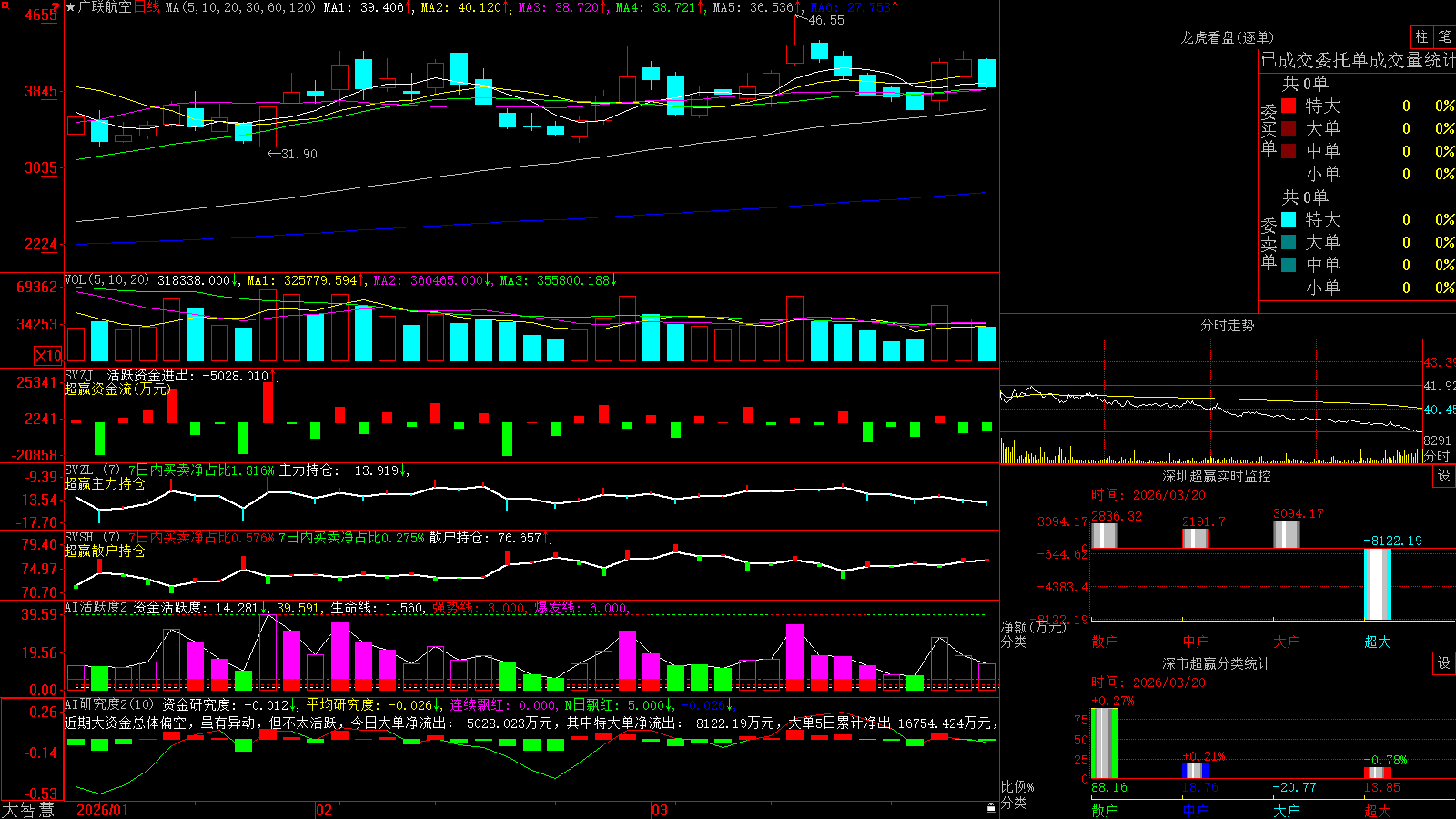
Task: Click the 2026/01 date marker on timeline
Action: tap(103, 810)
